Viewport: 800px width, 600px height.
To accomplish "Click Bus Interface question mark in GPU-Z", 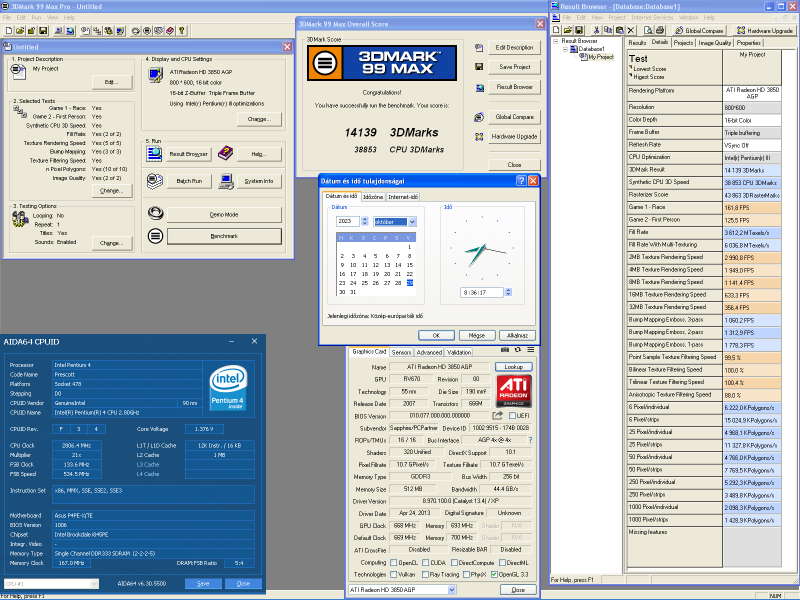I will (x=530, y=440).
